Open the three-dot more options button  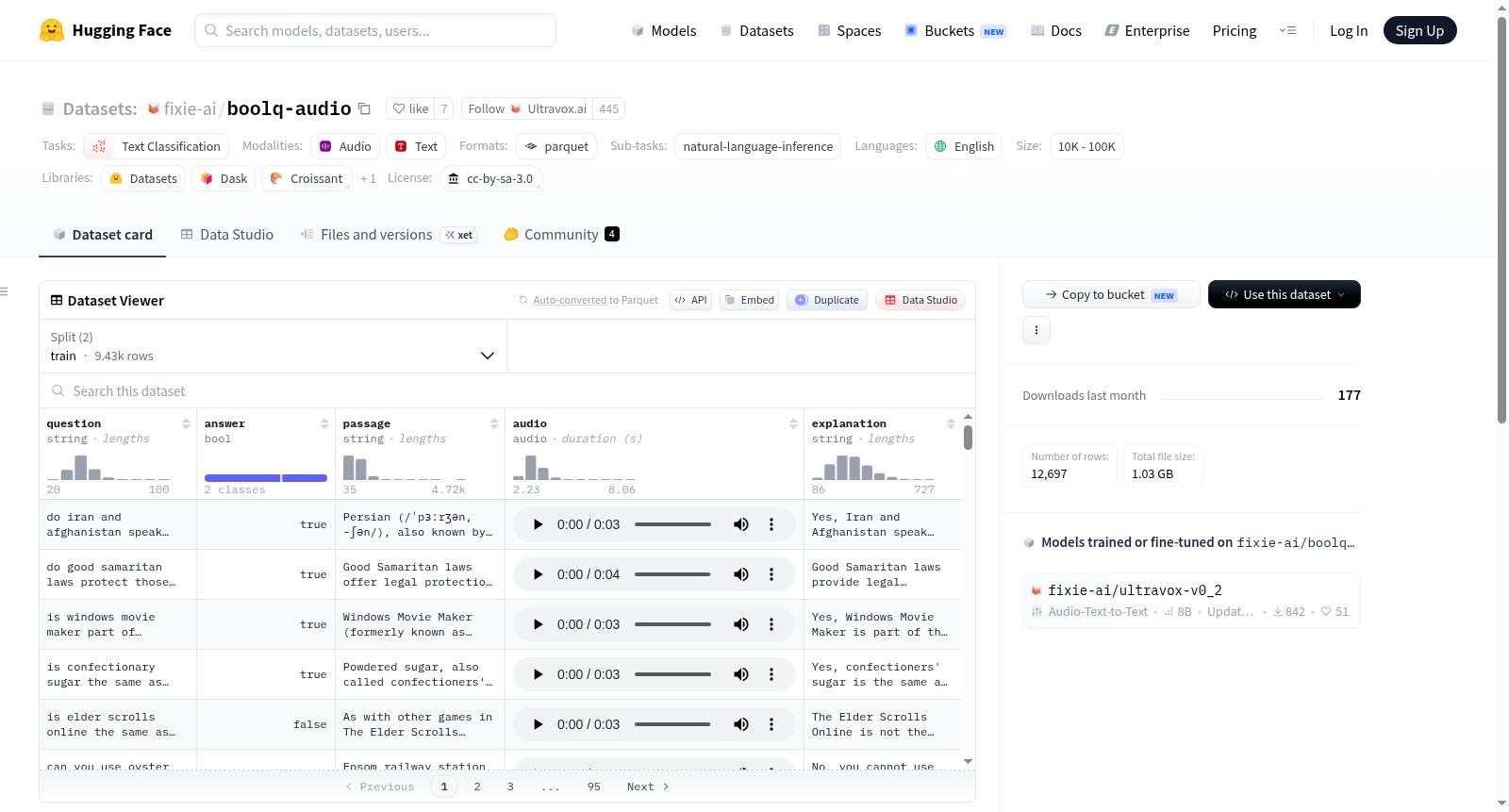(1036, 330)
